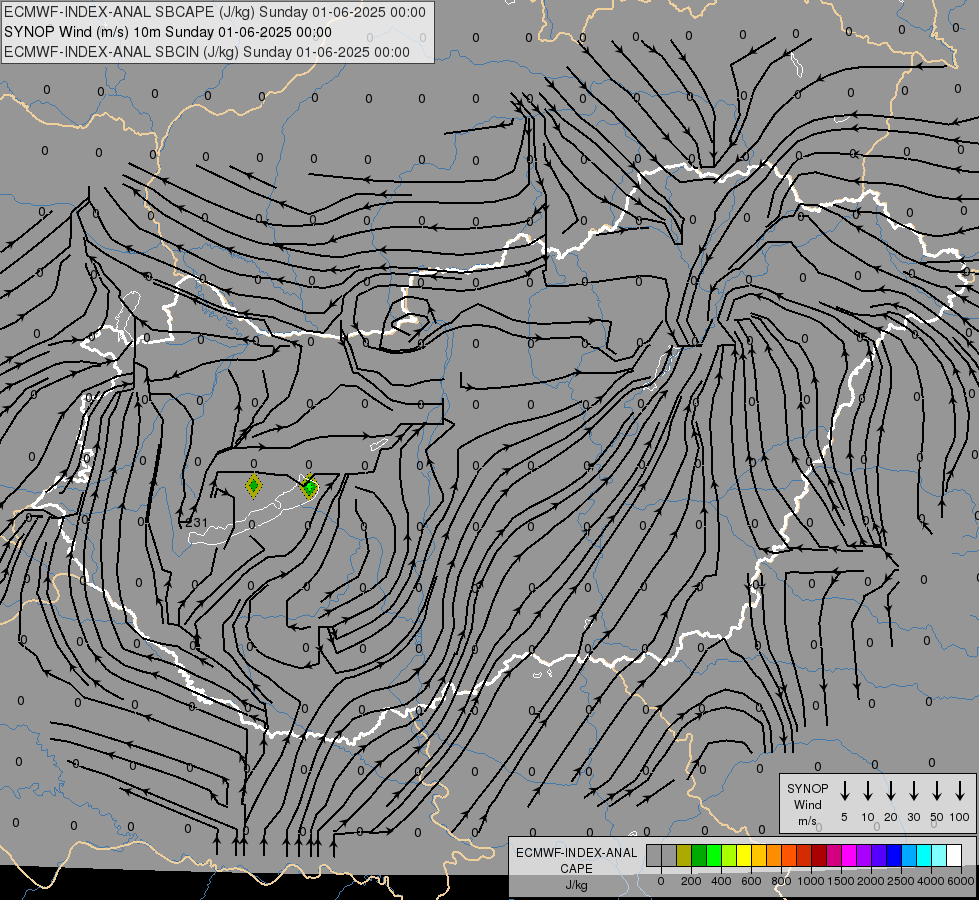Pick the dark blue CAPE legend swatch
The height and width of the screenshot is (900, 979).
click(894, 855)
